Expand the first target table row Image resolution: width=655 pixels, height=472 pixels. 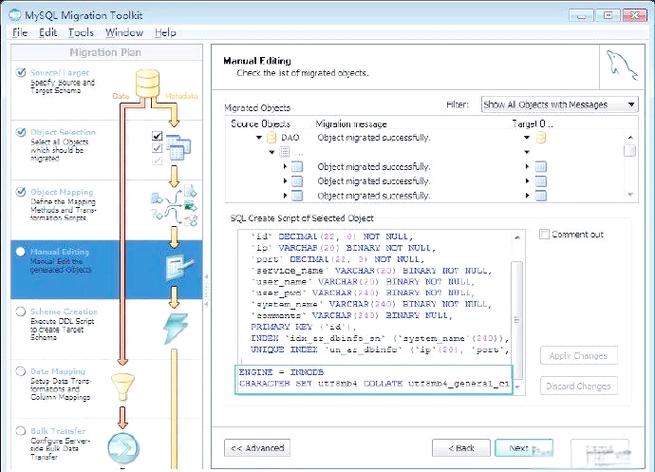pyautogui.click(x=527, y=167)
